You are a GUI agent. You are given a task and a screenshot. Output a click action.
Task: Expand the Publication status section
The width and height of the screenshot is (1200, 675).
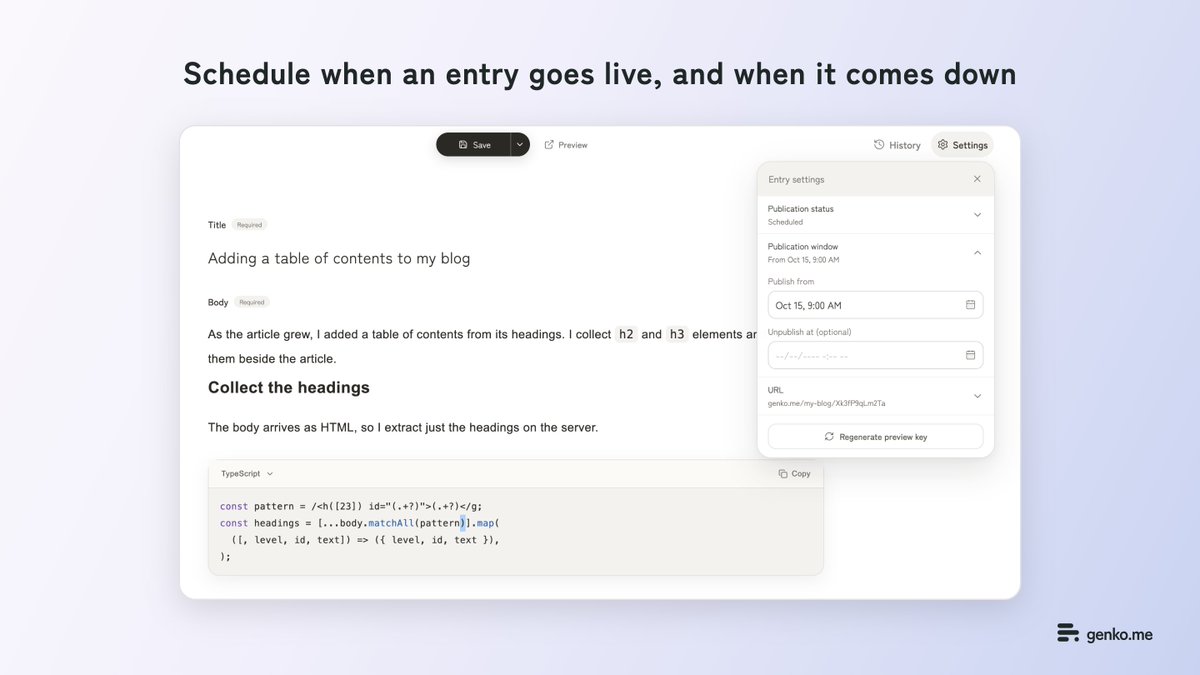[x=875, y=215]
